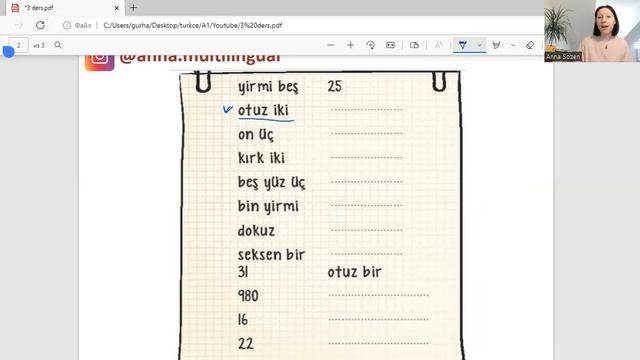Open a new browser tab
This screenshot has width=640, height=360.
point(133,7)
